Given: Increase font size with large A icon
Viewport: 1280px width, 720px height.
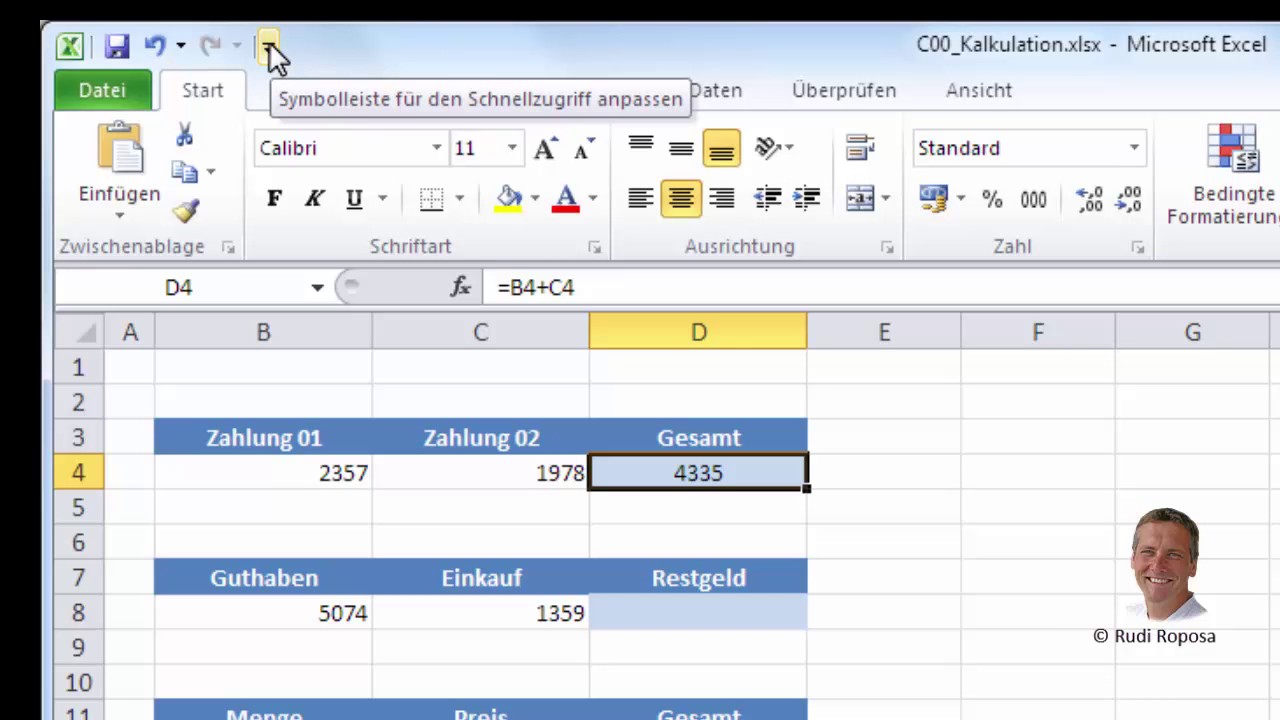Looking at the screenshot, I should 545,149.
